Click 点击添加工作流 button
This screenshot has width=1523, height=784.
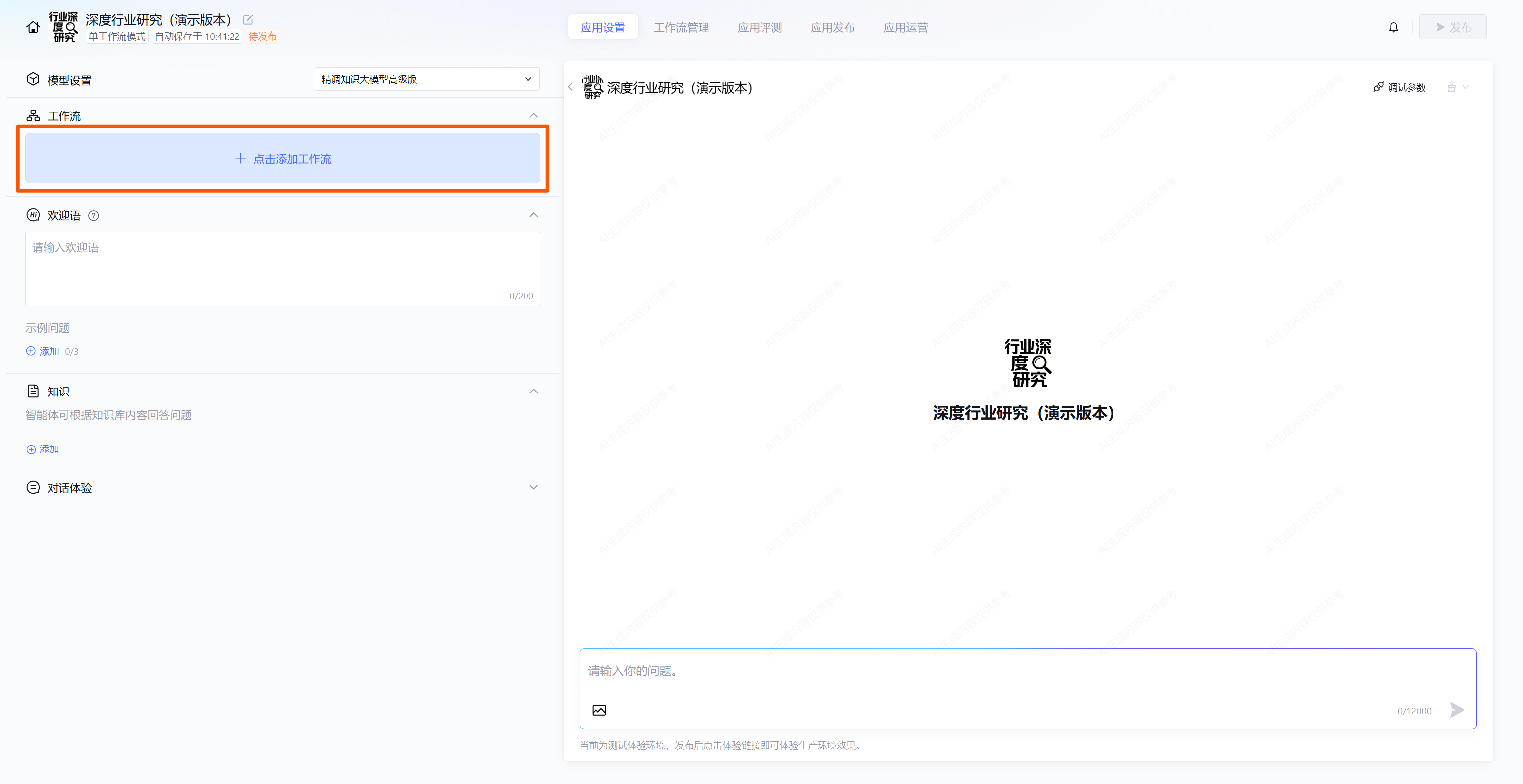(x=283, y=158)
